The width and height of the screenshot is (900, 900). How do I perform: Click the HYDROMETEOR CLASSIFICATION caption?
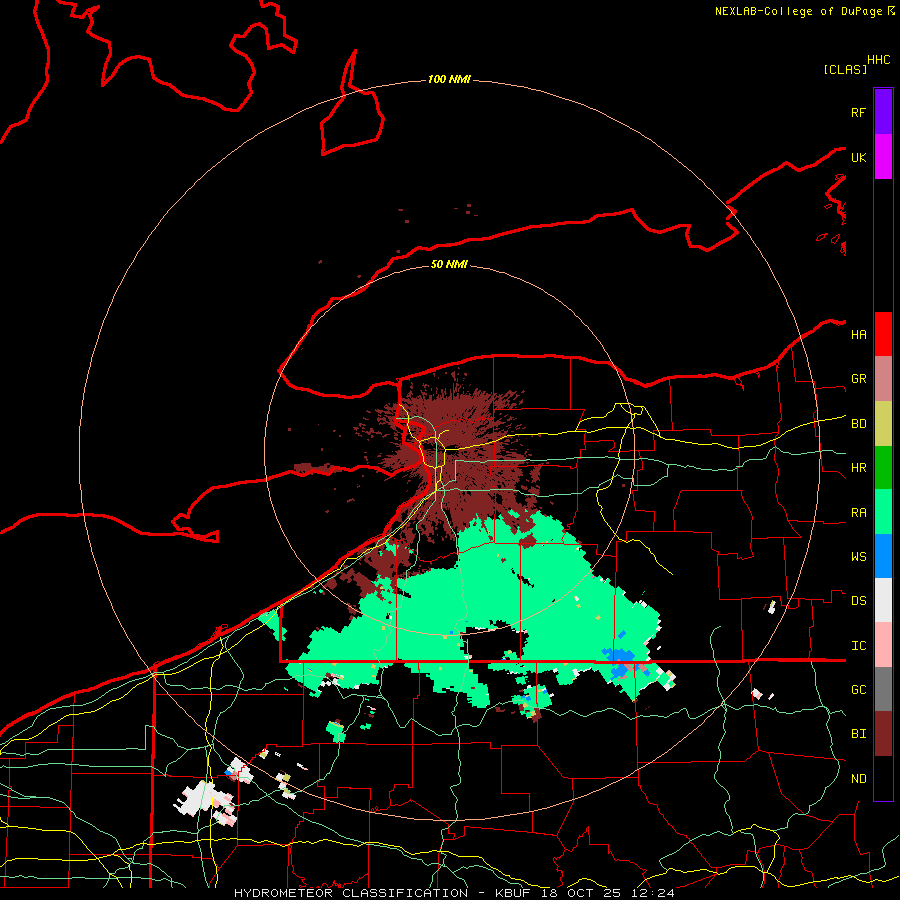click(351, 893)
